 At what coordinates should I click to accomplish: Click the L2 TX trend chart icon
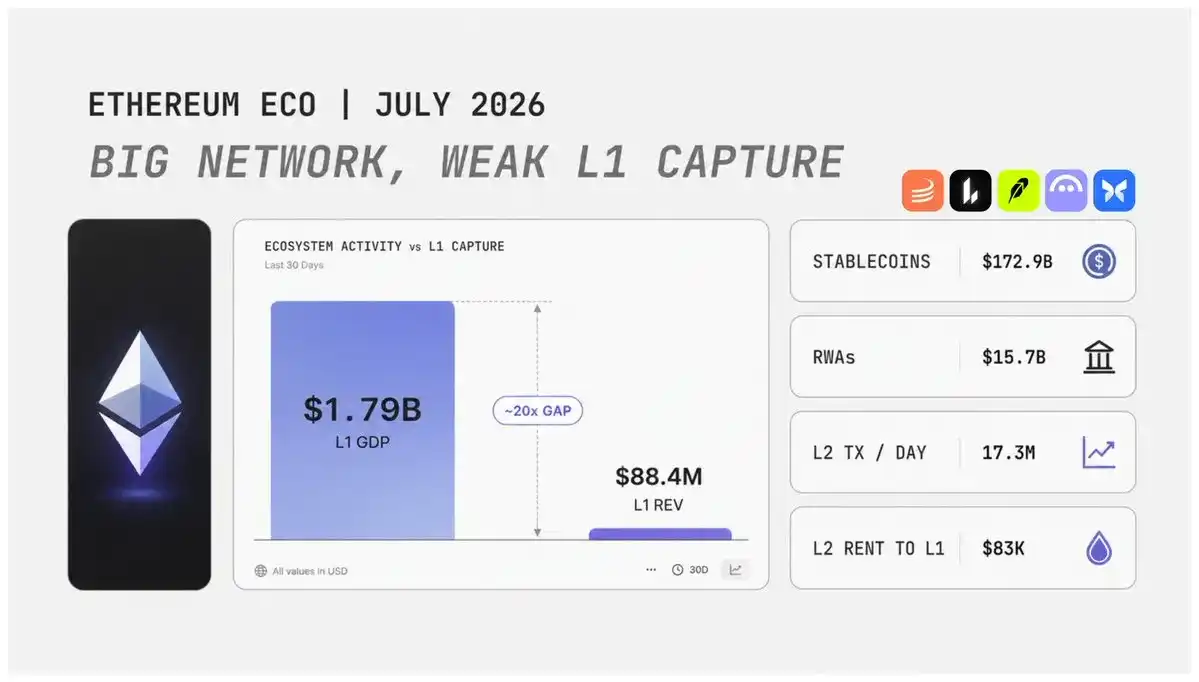(1099, 453)
